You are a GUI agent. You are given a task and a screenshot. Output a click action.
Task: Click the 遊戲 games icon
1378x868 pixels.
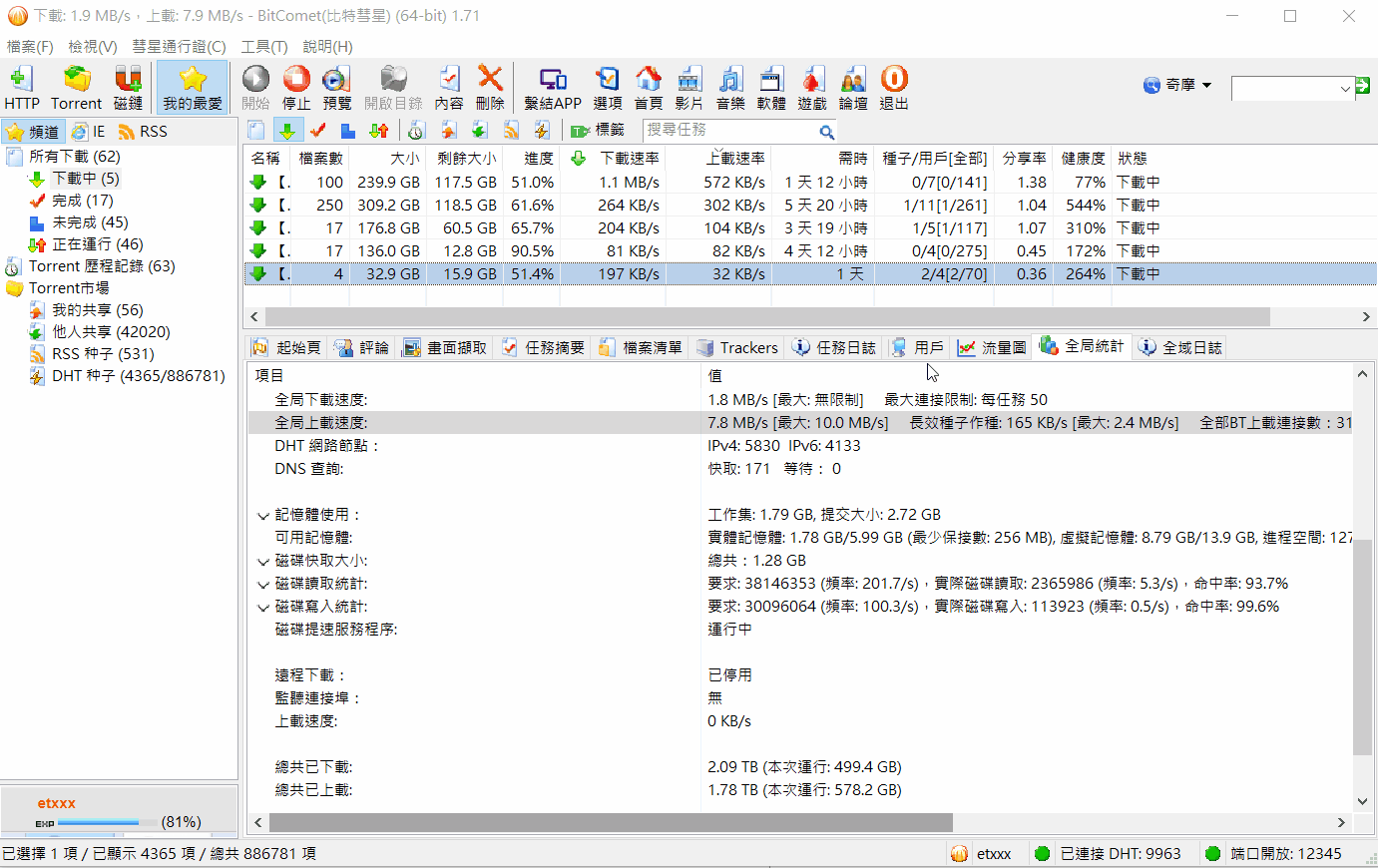tap(812, 88)
